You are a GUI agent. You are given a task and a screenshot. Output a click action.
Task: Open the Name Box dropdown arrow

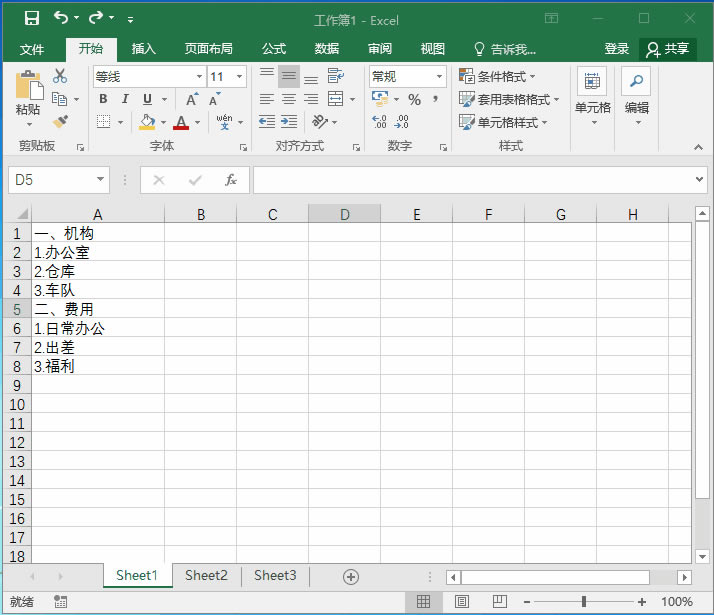click(x=100, y=180)
